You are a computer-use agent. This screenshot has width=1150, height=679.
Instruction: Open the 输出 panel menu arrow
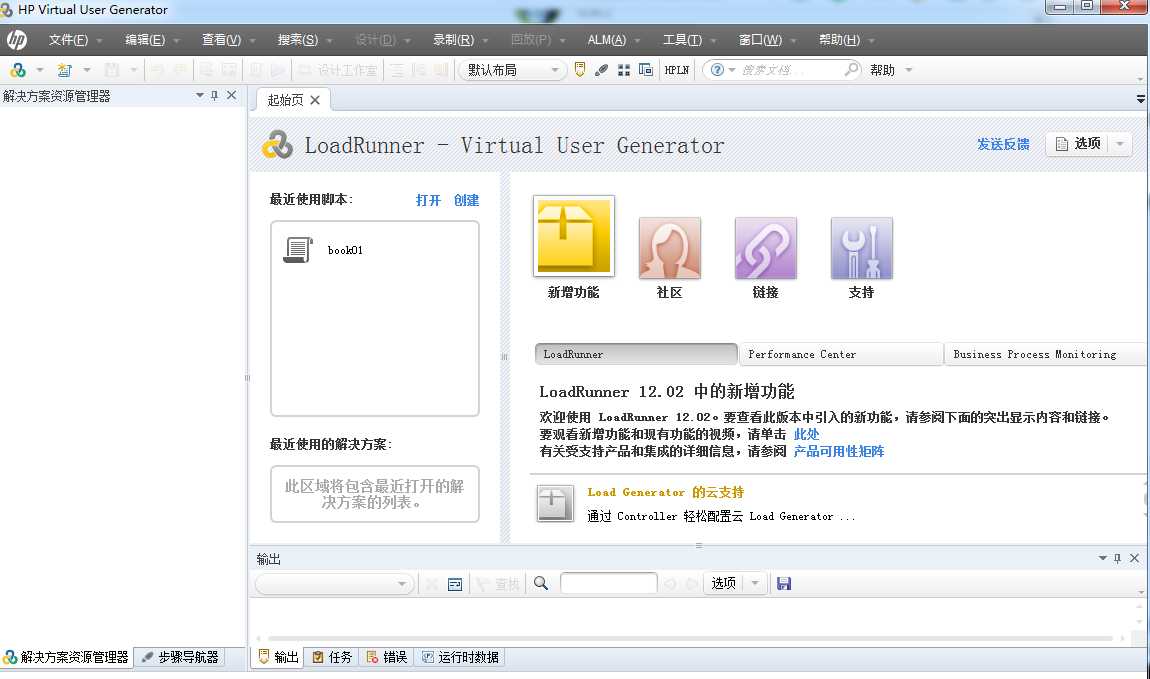[x=1102, y=559]
